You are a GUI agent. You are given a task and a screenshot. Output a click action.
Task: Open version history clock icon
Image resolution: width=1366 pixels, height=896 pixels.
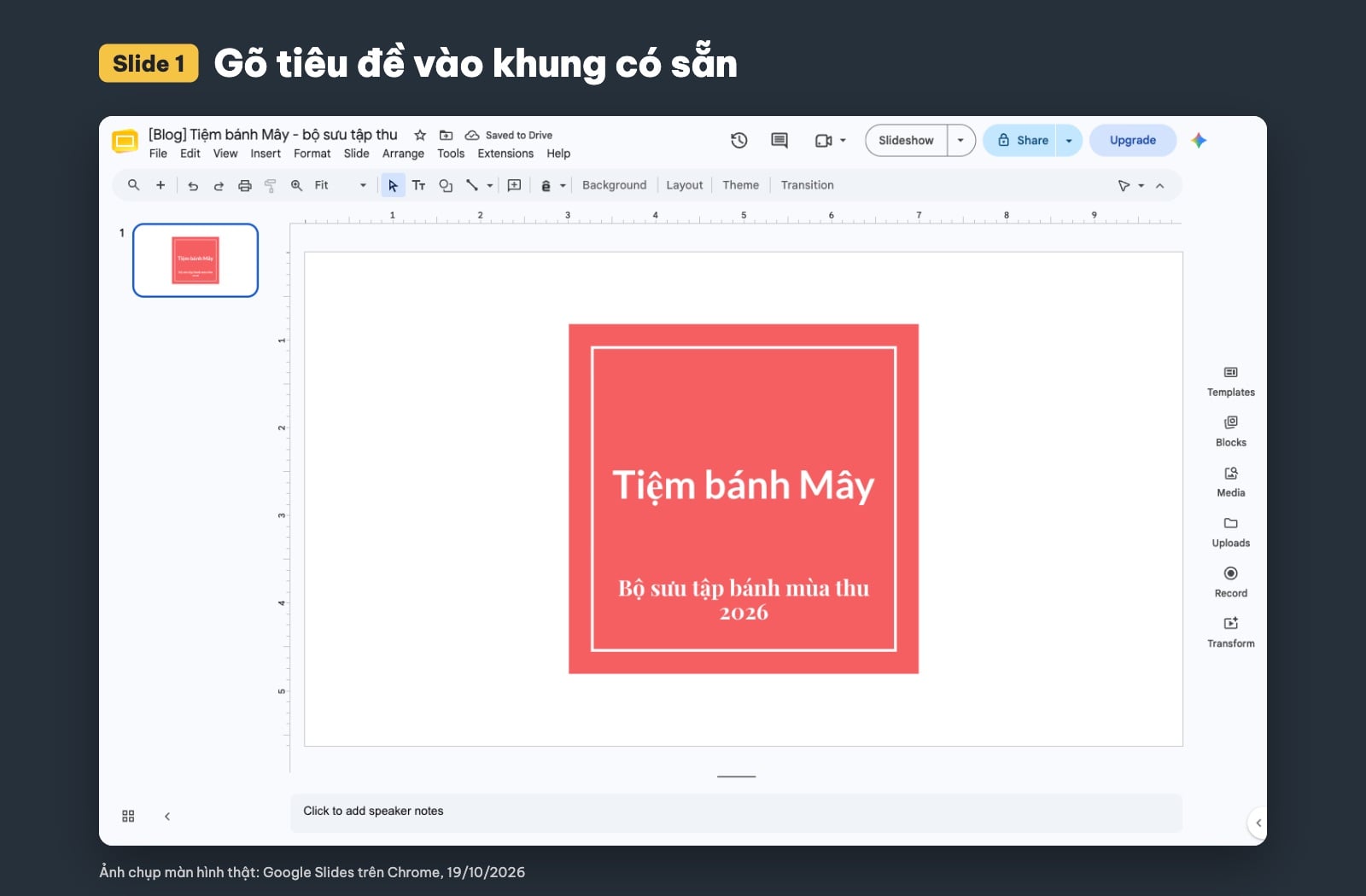point(739,140)
